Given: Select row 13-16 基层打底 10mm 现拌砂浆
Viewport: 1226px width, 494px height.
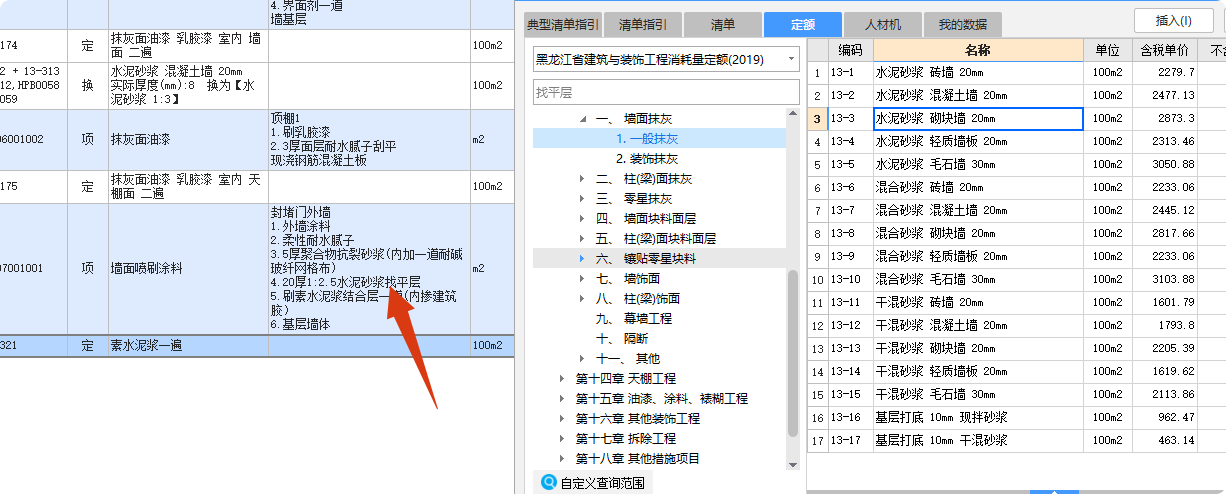Looking at the screenshot, I should click(x=1015, y=417).
